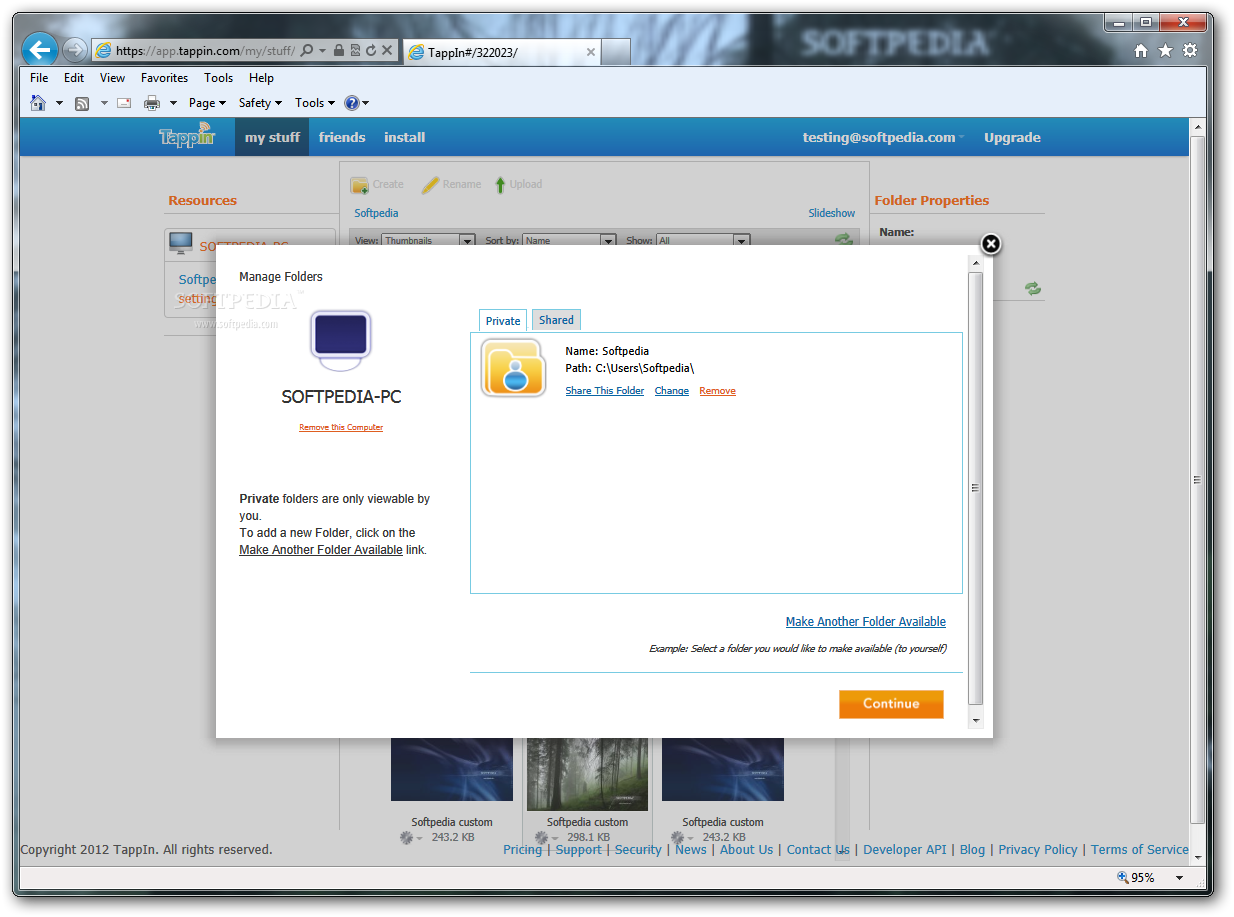Click the RSS feeds icon
The width and height of the screenshot is (1234, 917).
(x=82, y=103)
